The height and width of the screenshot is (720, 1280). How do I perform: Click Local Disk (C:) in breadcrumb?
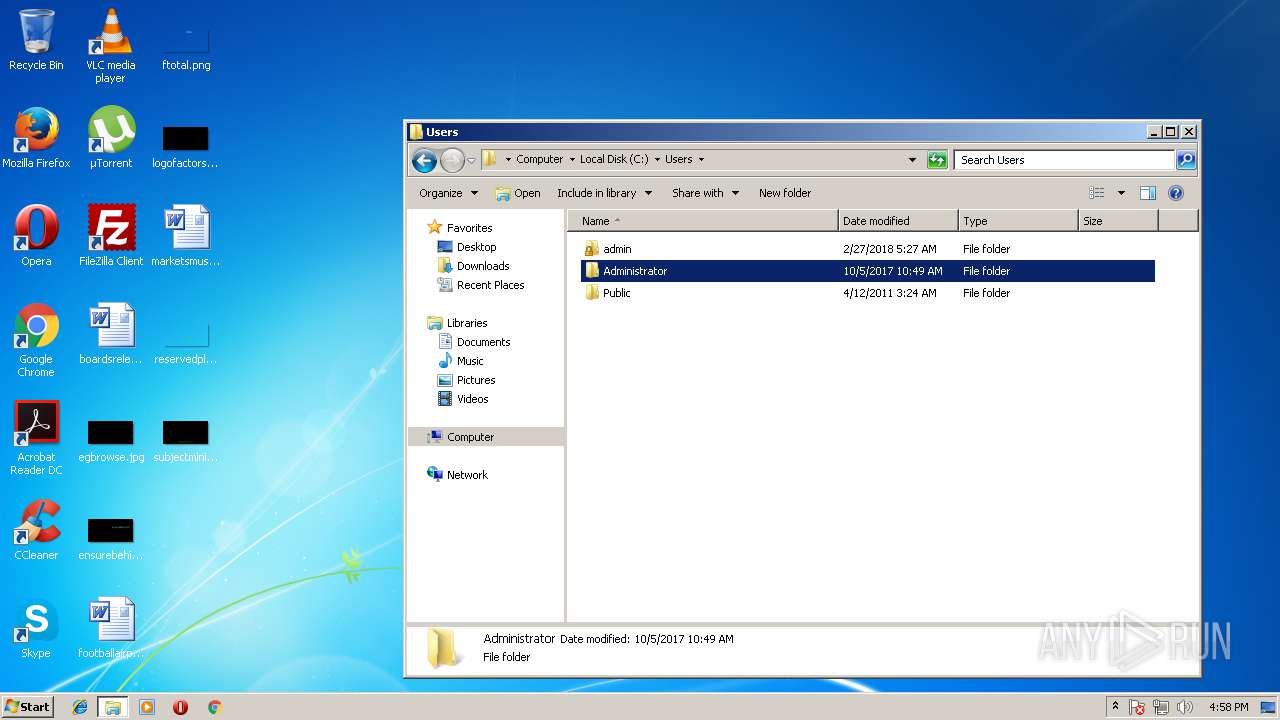point(614,160)
